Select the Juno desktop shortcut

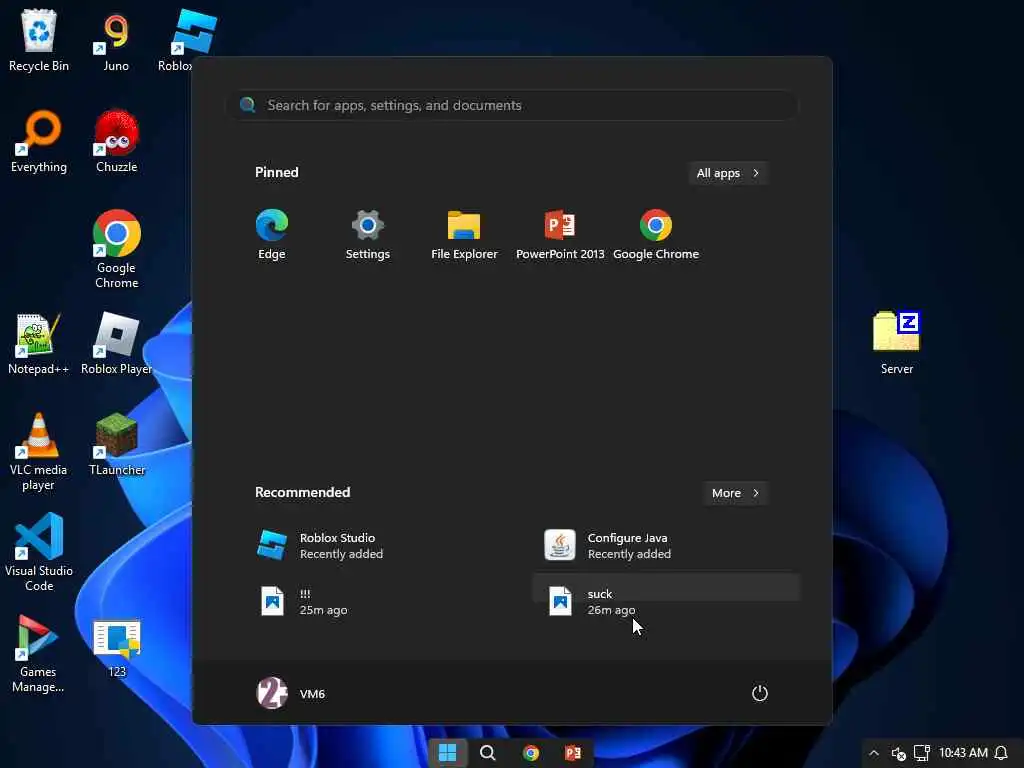(x=116, y=40)
